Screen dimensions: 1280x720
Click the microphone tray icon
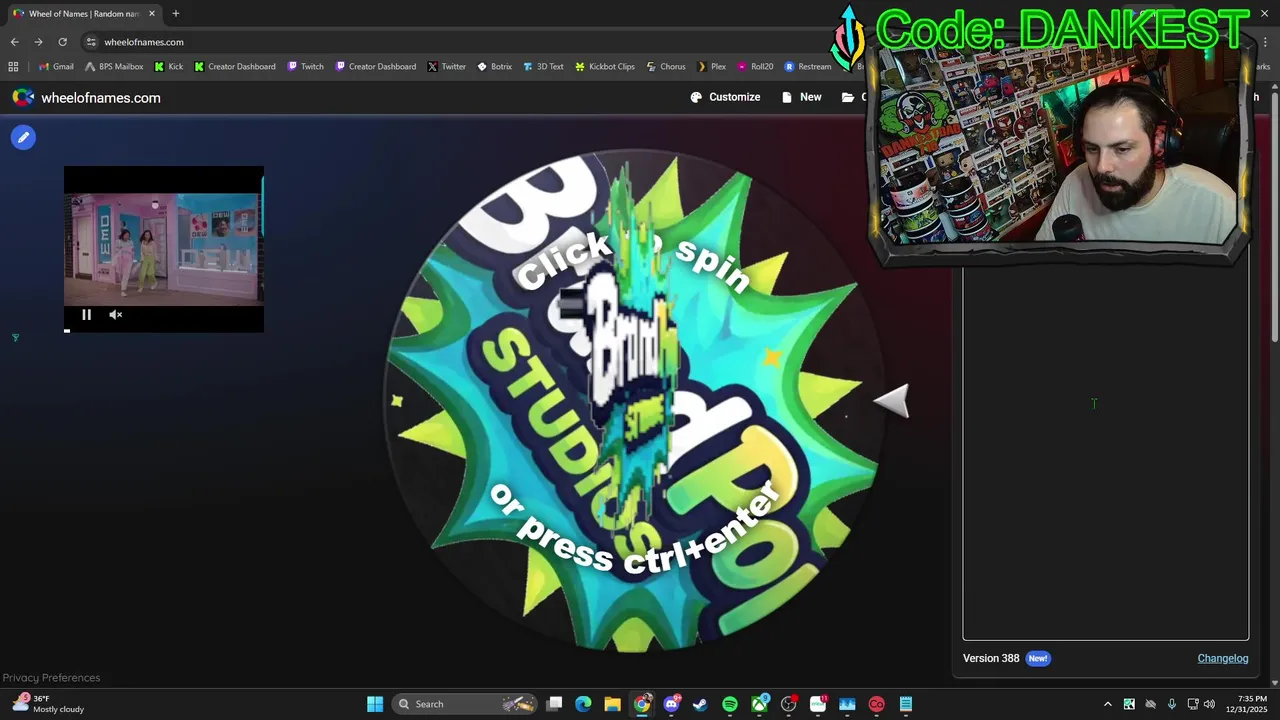tap(1172, 704)
